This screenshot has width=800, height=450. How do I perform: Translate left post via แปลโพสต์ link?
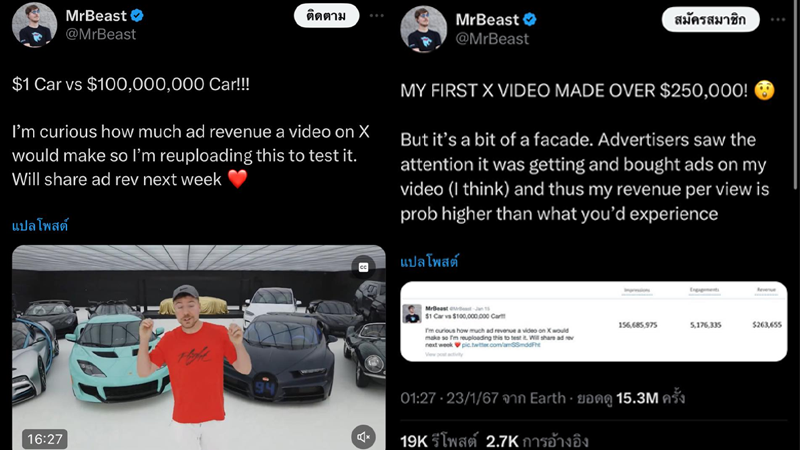(40, 226)
